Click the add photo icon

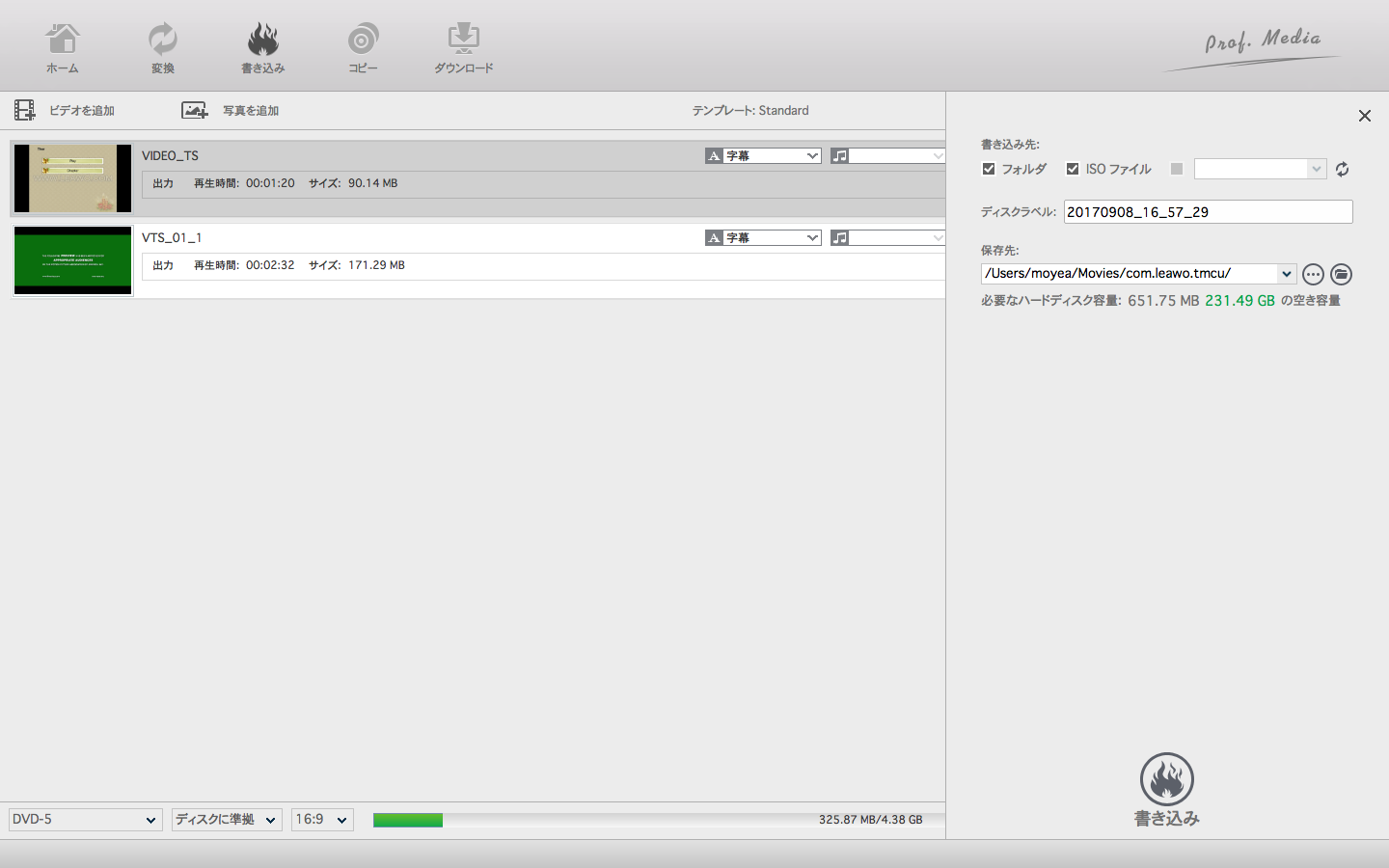[x=195, y=111]
